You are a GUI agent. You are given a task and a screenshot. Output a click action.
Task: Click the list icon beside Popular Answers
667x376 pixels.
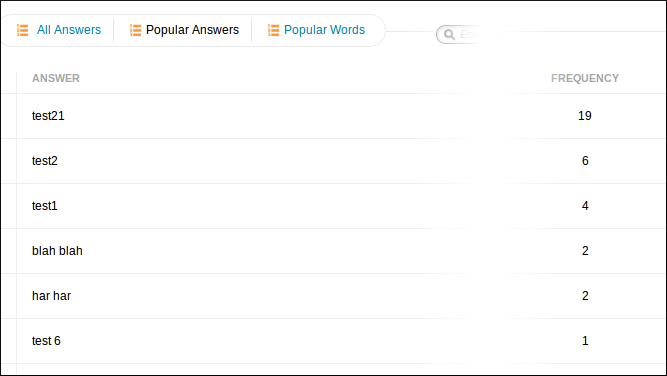tap(135, 30)
